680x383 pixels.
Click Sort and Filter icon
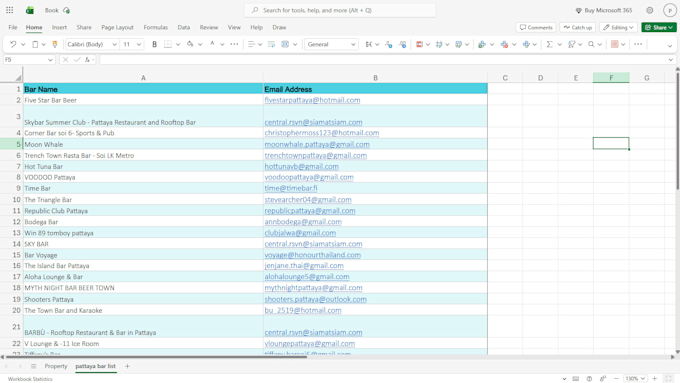572,44
